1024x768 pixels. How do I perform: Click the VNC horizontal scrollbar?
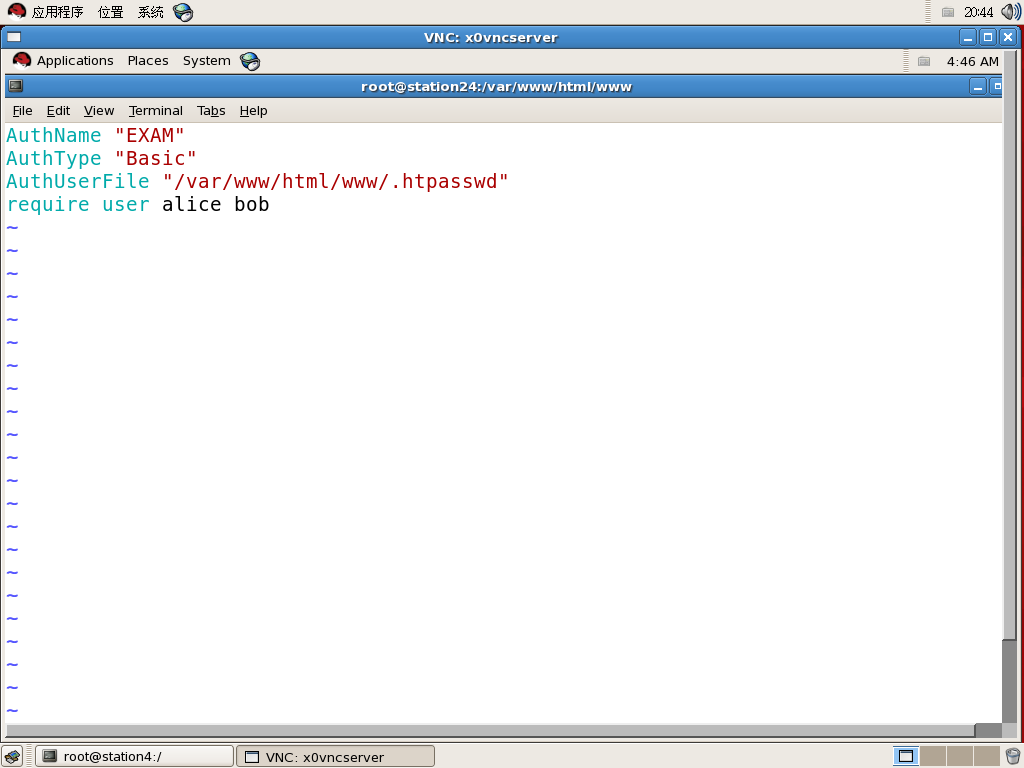tap(490, 730)
